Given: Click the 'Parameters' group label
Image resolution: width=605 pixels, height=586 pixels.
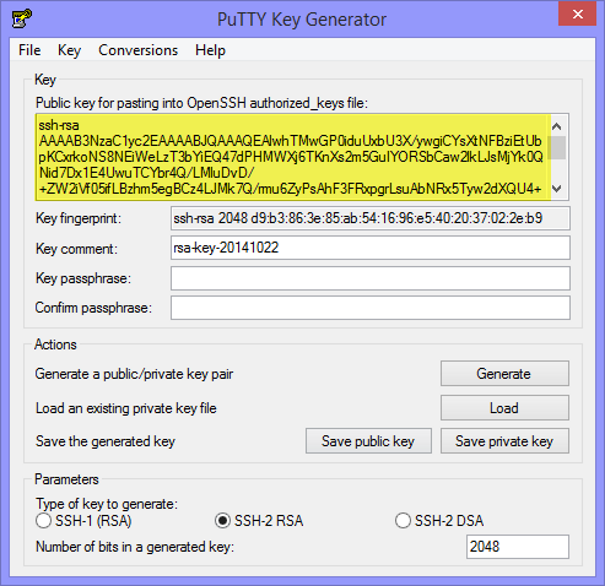Looking at the screenshot, I should click(66, 479).
